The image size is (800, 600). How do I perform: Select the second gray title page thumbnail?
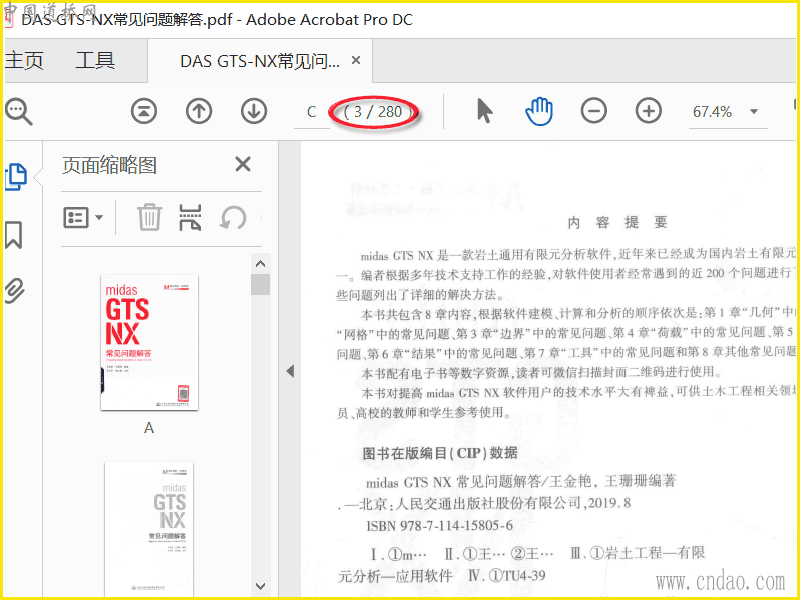point(149,528)
